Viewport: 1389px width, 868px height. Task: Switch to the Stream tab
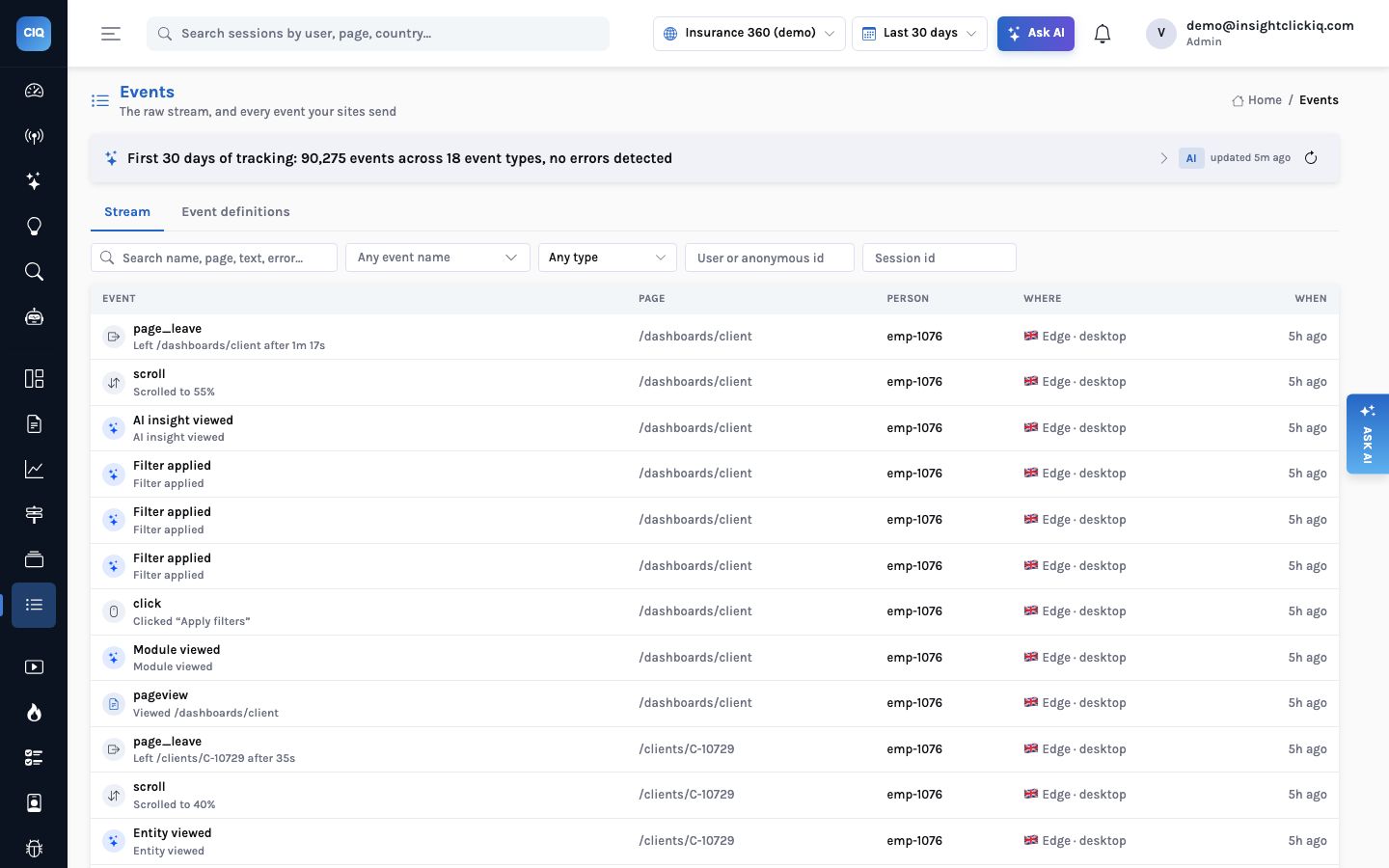[127, 212]
